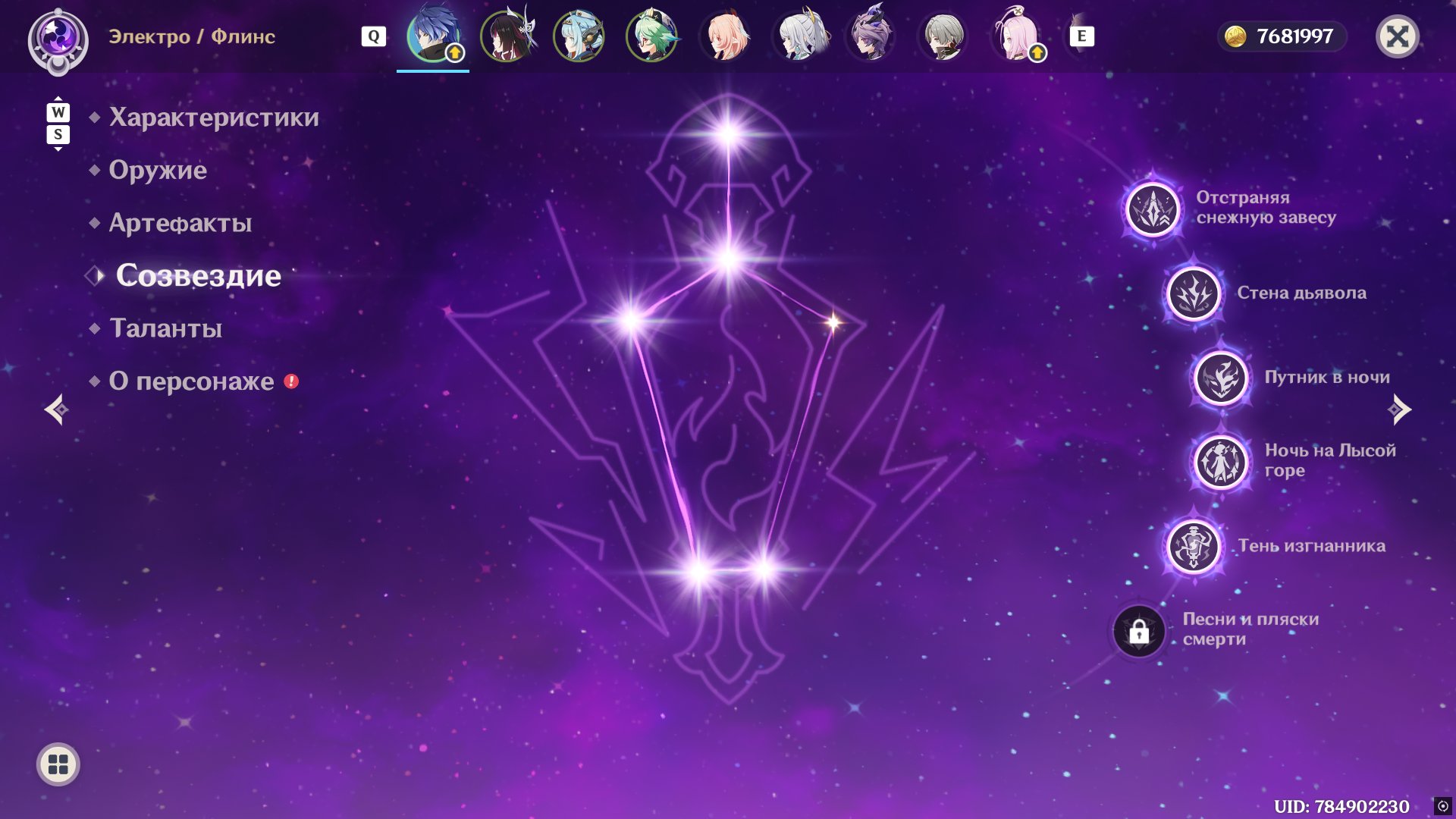
Task: Click the «Путник в ночи» label
Action: click(x=1327, y=378)
